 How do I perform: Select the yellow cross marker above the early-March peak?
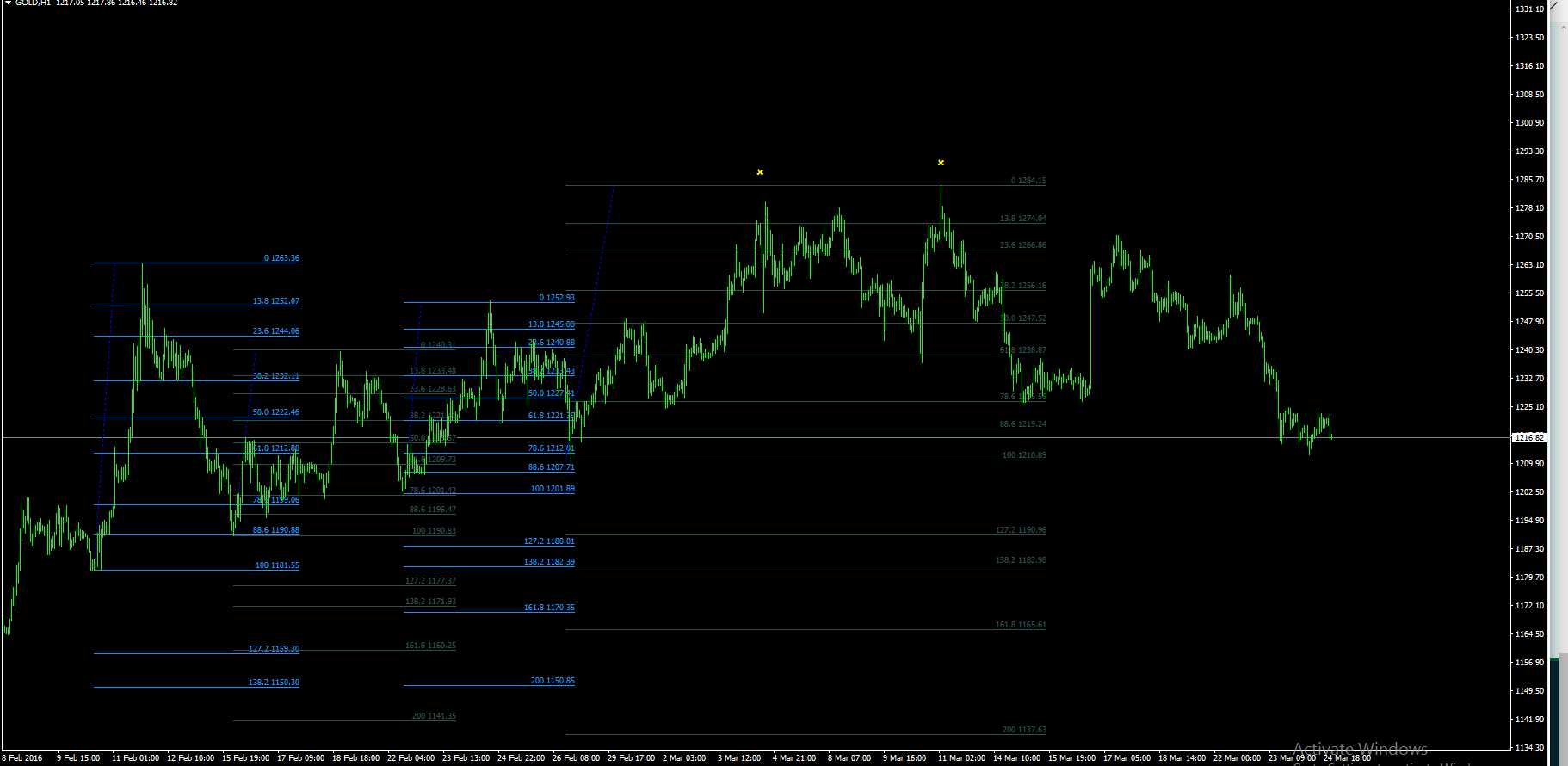[x=760, y=172]
